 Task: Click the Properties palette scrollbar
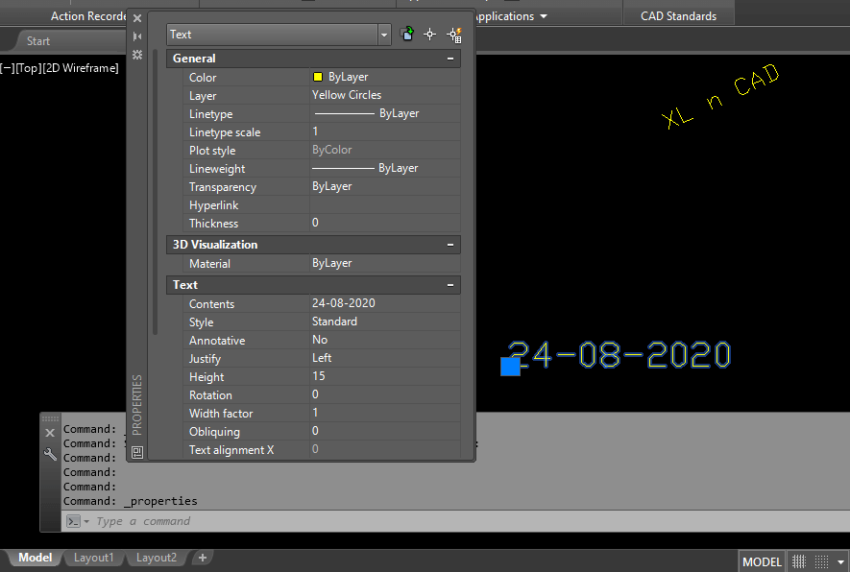tap(156, 192)
